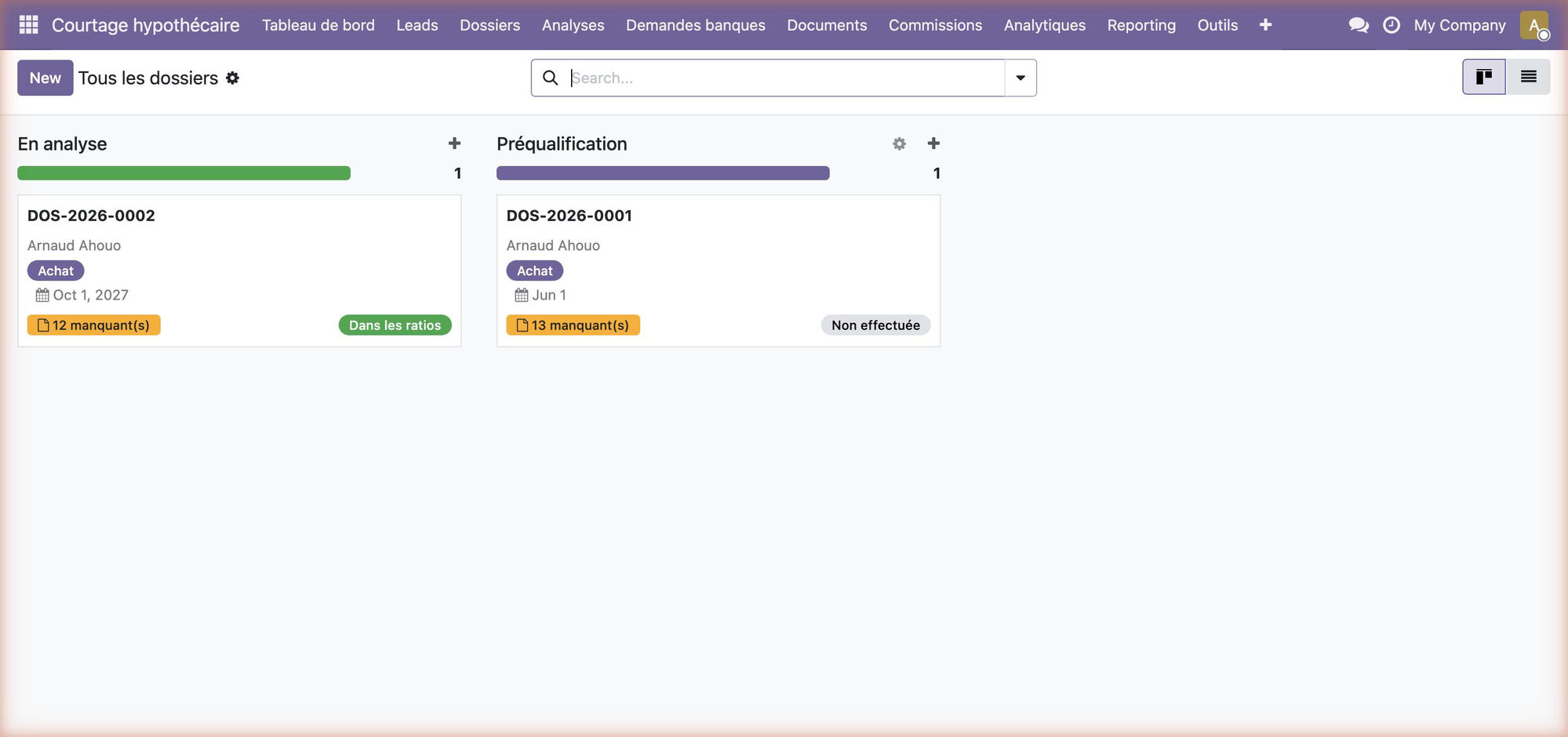
Task: Click Achat tag on DOS-2026-0002
Action: 56,270
